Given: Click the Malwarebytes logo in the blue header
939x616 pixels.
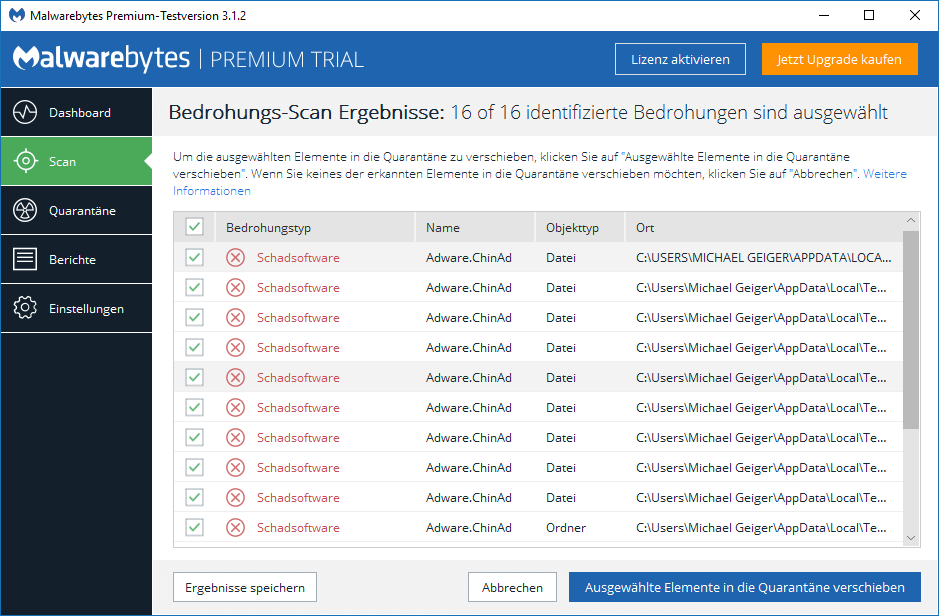Looking at the screenshot, I should tap(101, 59).
